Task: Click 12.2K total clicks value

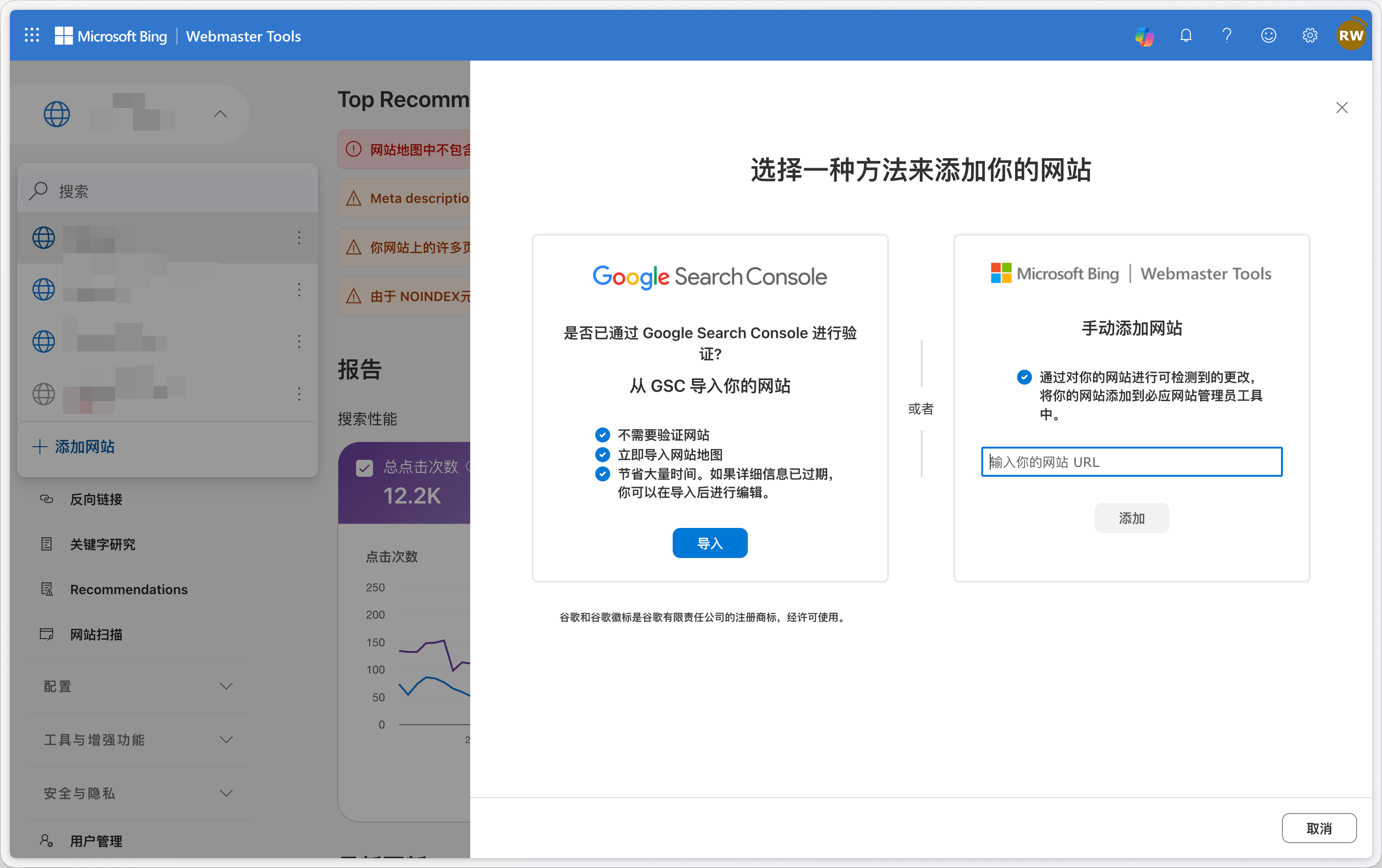Action: 412,496
